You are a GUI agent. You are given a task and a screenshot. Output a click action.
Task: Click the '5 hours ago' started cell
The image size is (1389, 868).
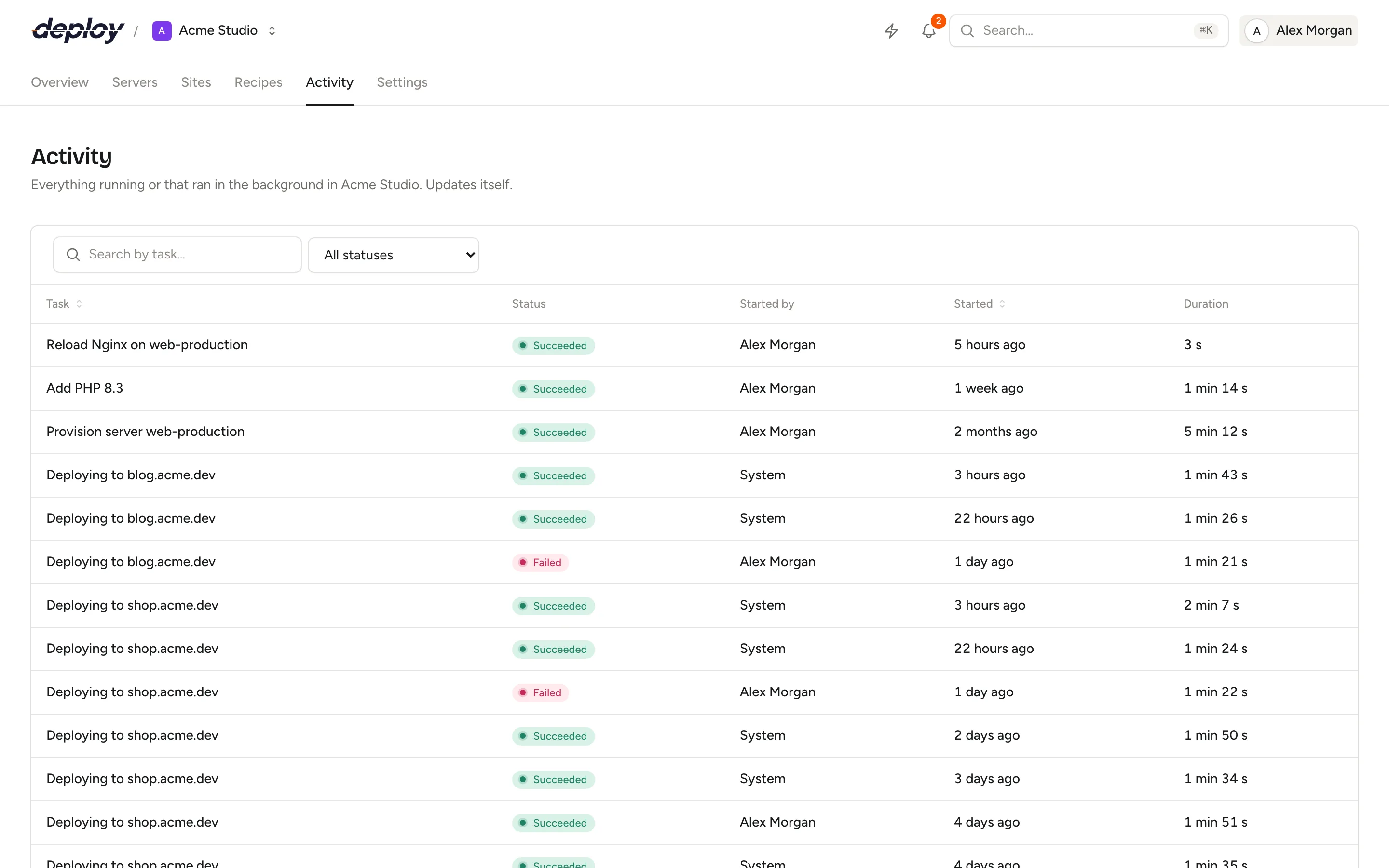[990, 344]
